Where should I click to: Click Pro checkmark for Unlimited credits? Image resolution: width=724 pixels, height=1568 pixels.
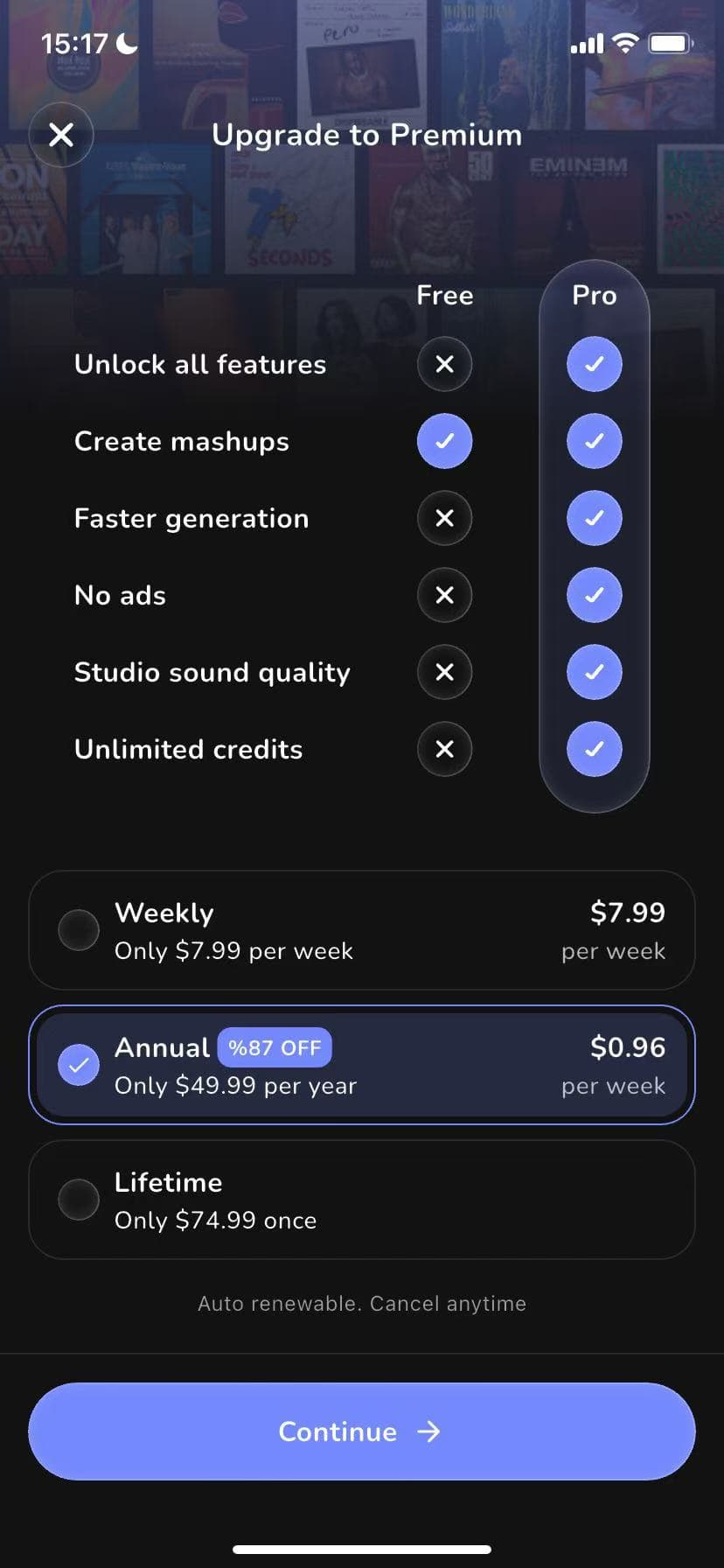coord(595,749)
